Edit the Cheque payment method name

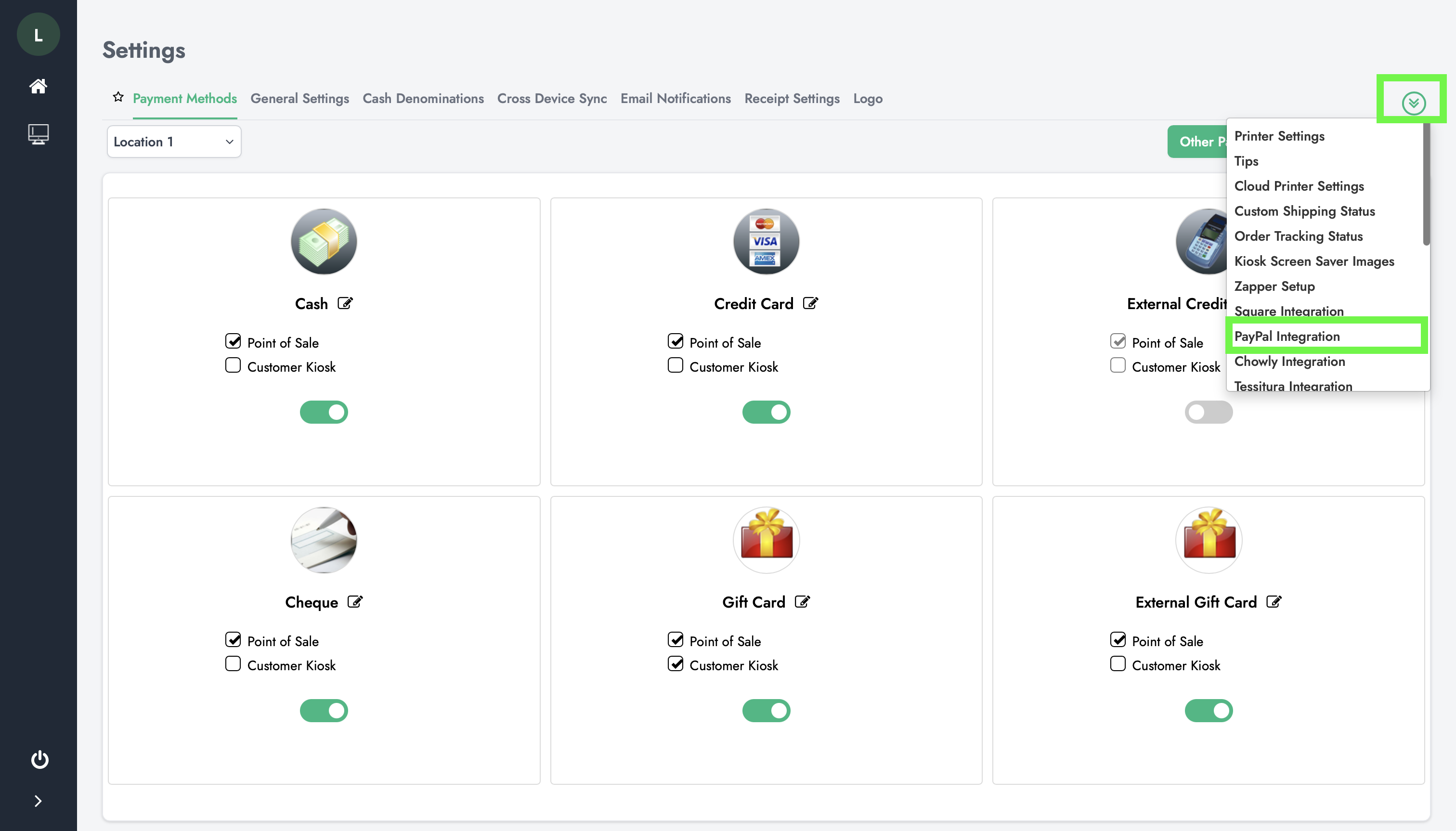(x=355, y=601)
